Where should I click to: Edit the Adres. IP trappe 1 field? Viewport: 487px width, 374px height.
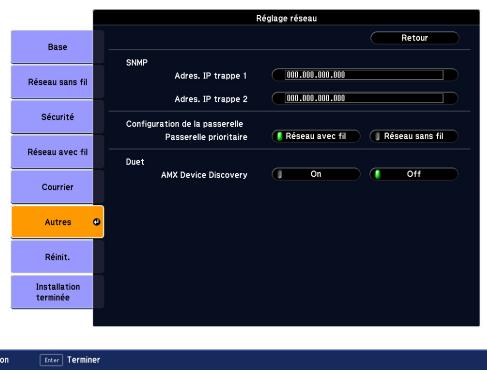point(365,75)
